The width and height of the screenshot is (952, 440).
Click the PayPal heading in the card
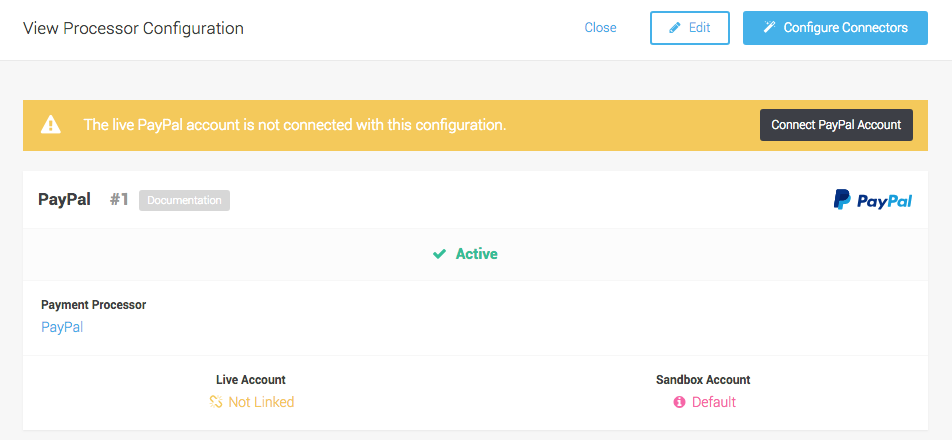click(x=64, y=200)
